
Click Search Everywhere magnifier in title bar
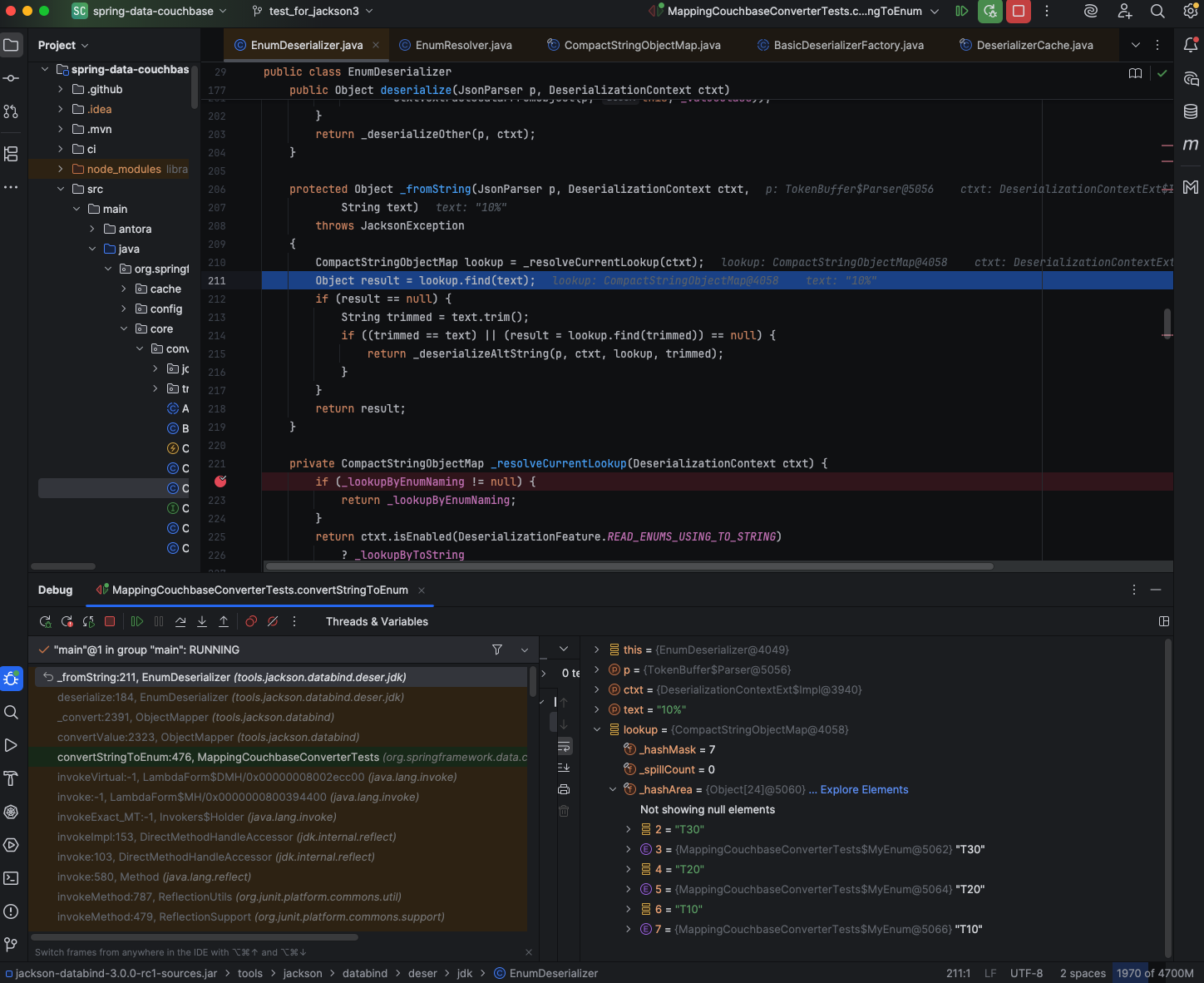[1157, 12]
